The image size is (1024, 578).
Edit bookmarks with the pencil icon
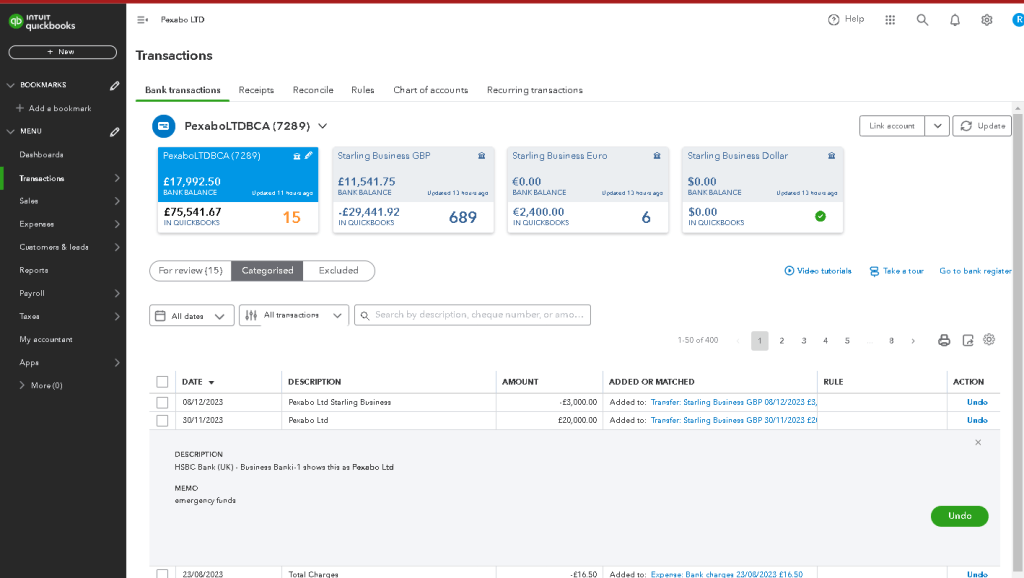(x=115, y=86)
